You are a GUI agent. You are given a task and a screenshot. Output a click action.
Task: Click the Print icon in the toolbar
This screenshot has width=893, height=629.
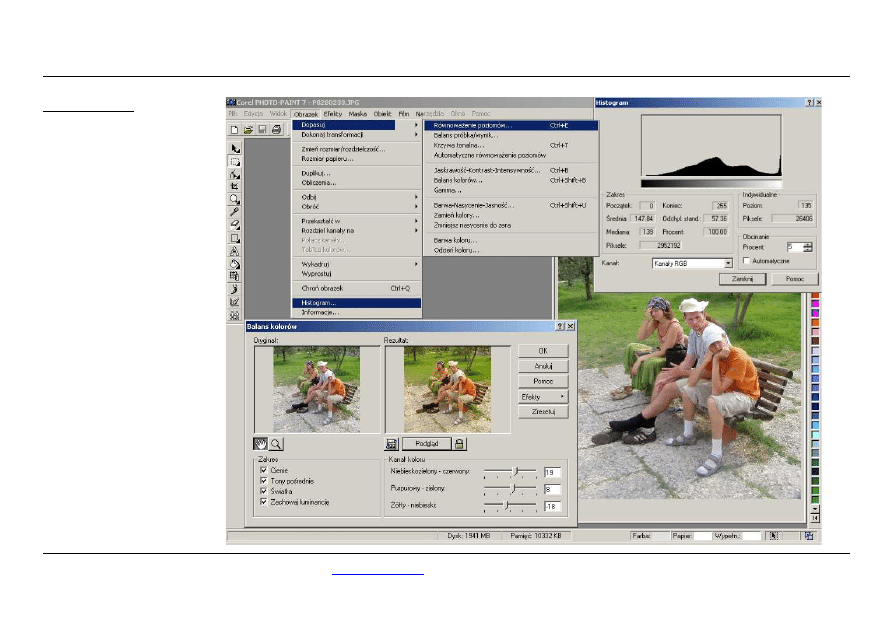click(x=276, y=130)
